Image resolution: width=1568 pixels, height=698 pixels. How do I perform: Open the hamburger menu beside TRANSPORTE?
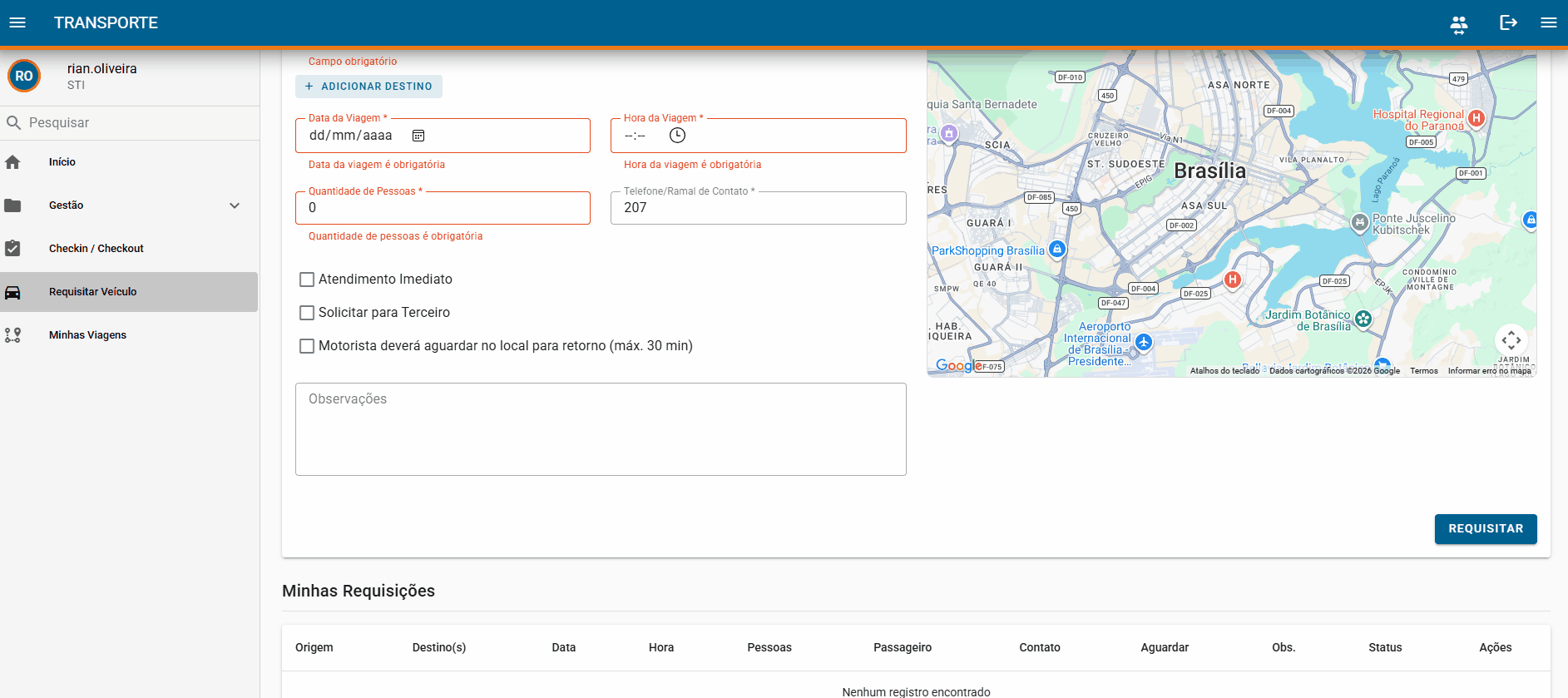pyautogui.click(x=17, y=22)
